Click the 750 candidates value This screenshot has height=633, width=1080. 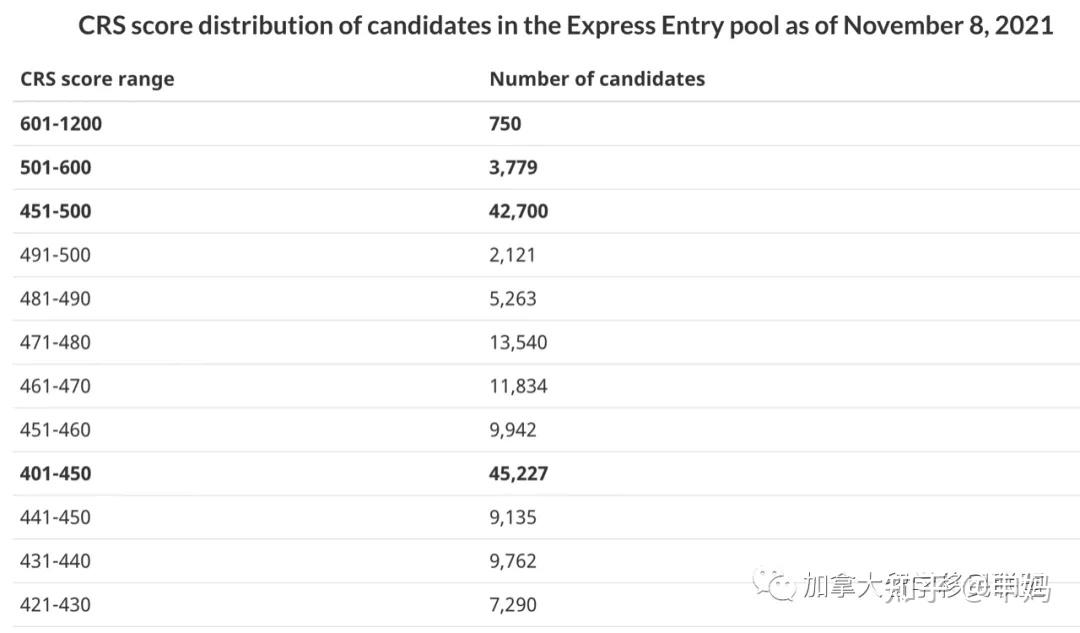tap(505, 124)
